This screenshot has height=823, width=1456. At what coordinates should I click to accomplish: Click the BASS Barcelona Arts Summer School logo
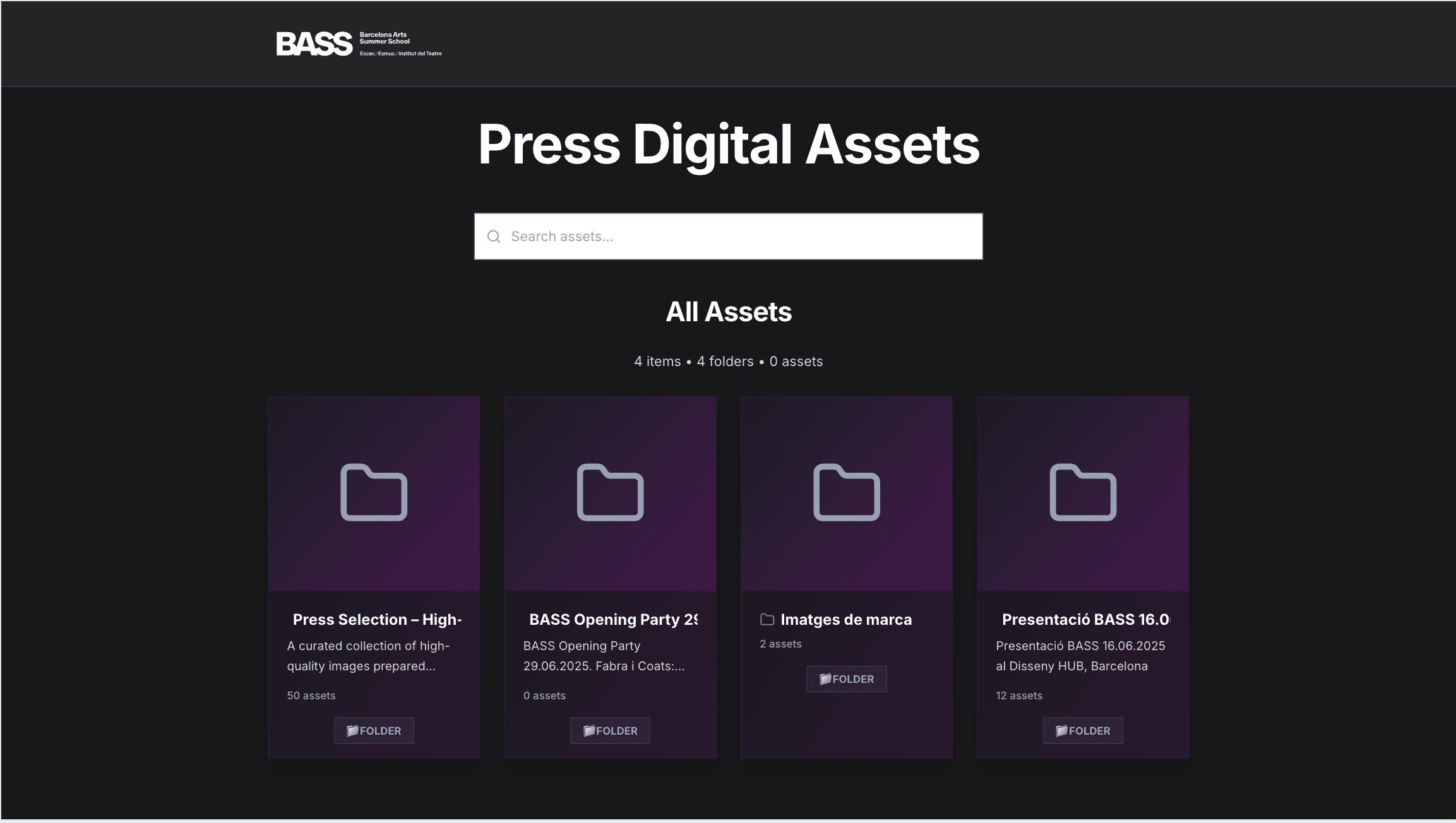359,44
